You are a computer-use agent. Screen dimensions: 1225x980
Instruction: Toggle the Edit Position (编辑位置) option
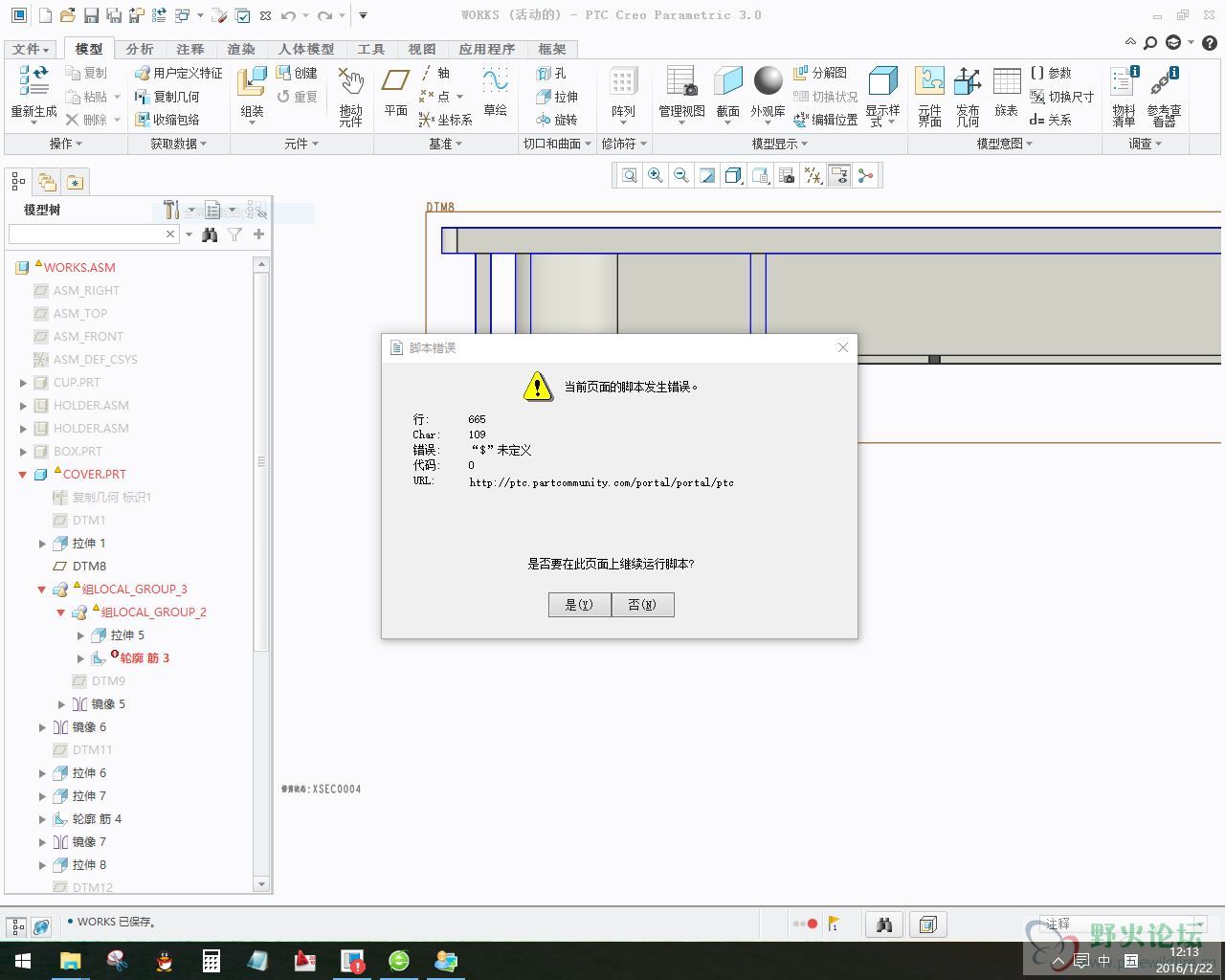(825, 120)
